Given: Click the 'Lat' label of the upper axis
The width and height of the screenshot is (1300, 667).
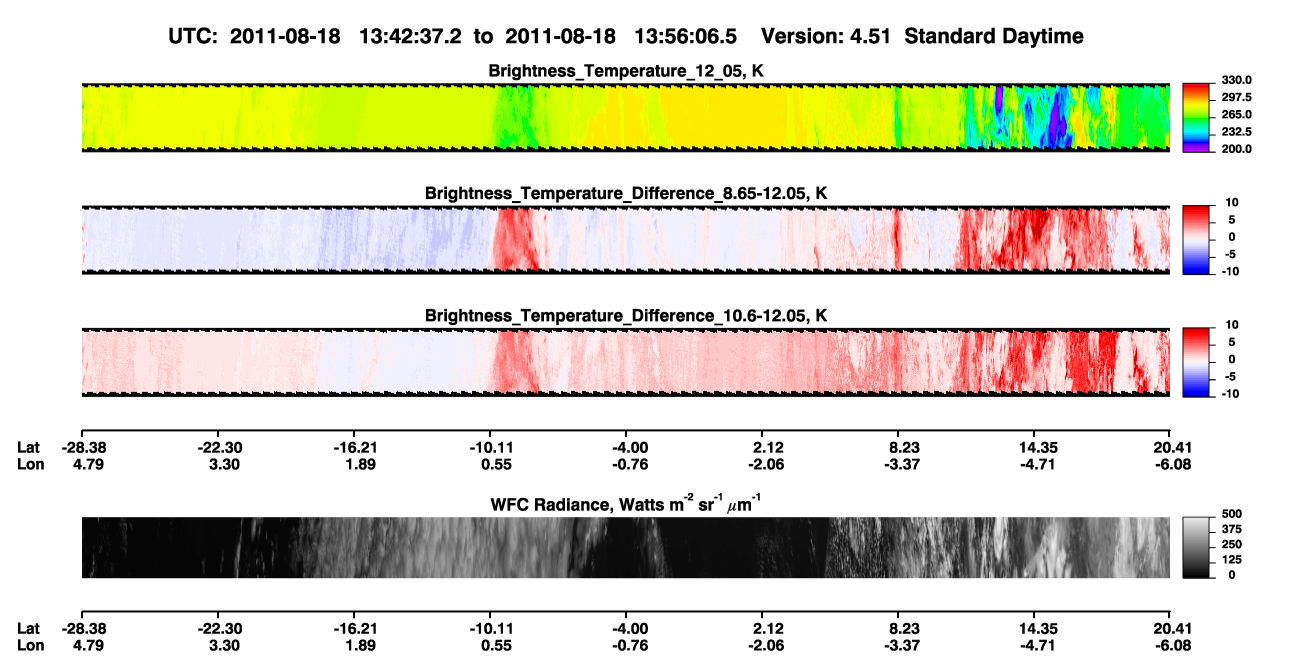Looking at the screenshot, I should pyautogui.click(x=29, y=448).
